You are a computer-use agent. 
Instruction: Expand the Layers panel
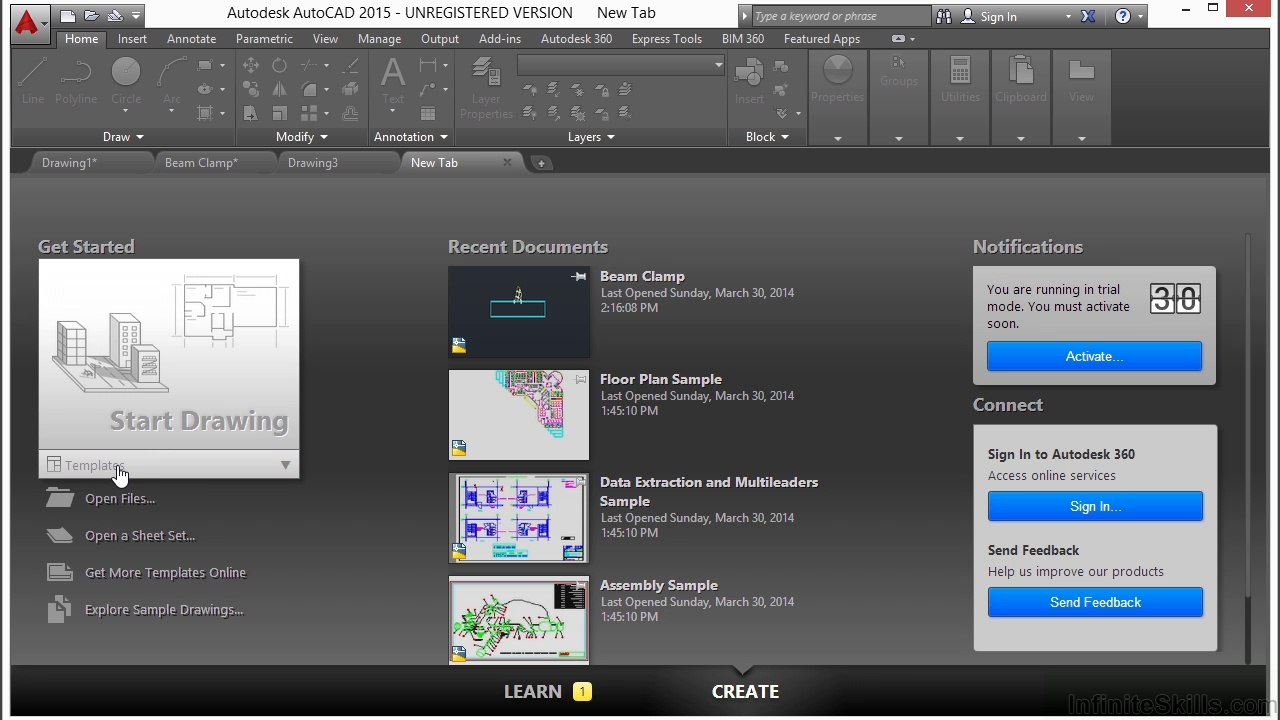coord(591,137)
